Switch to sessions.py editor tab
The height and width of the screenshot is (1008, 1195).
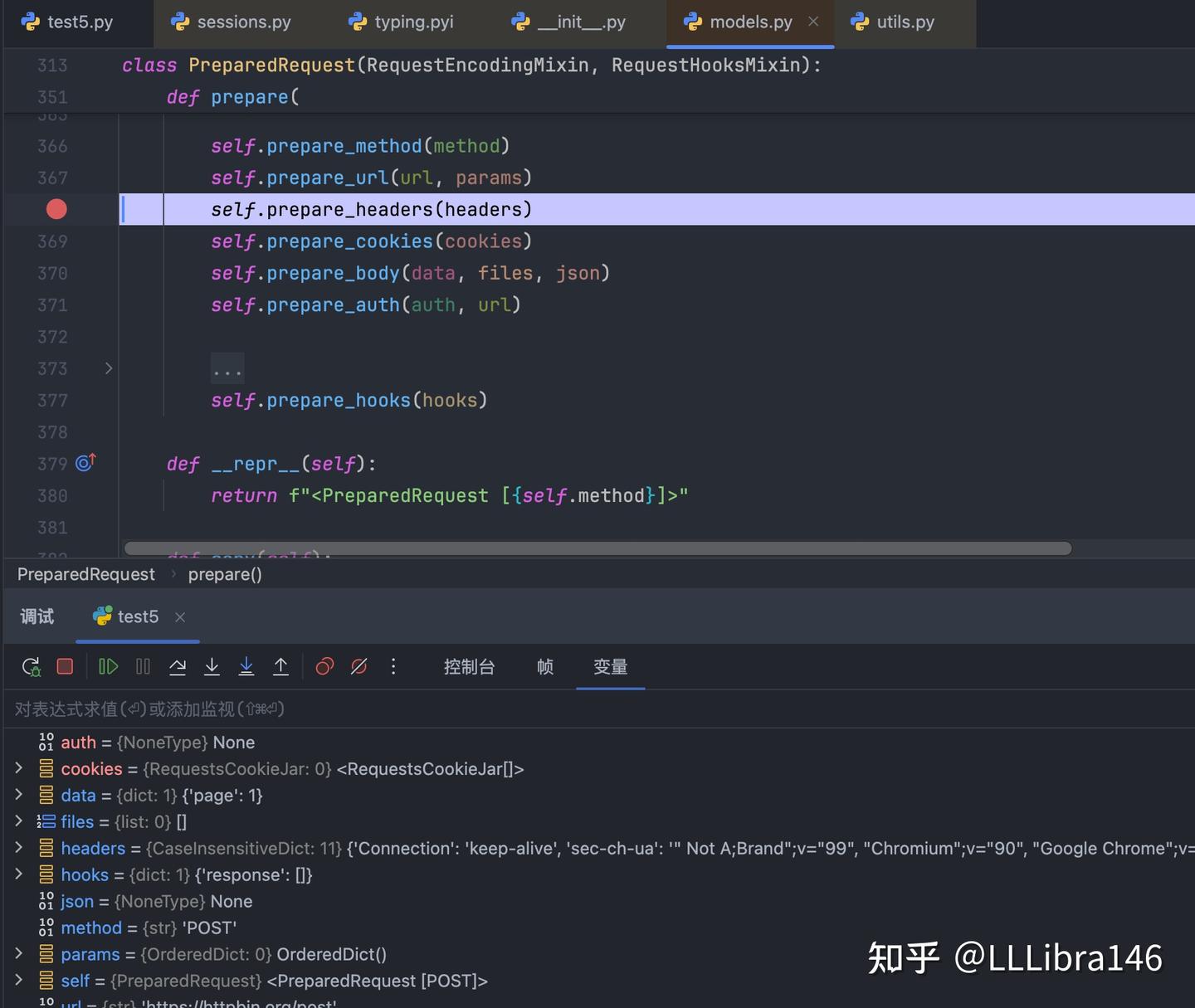231,22
